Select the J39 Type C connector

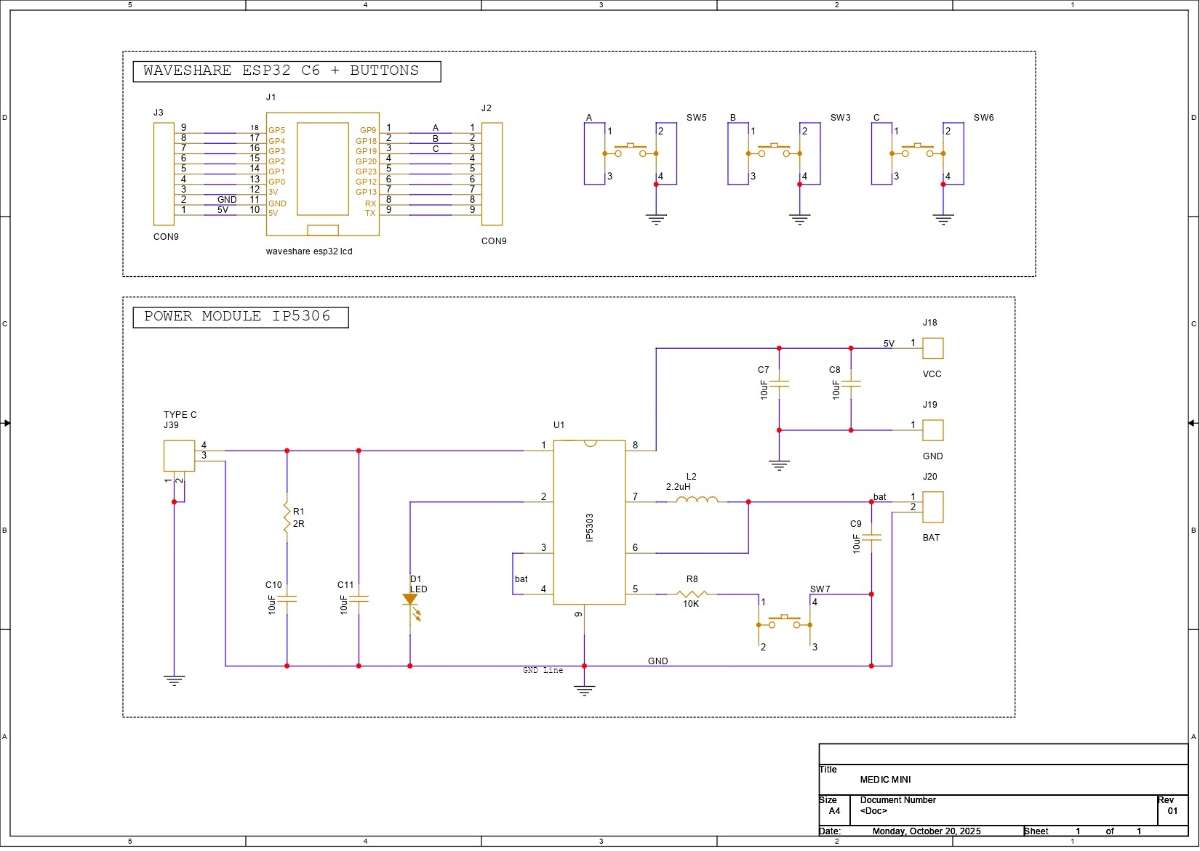tap(180, 456)
